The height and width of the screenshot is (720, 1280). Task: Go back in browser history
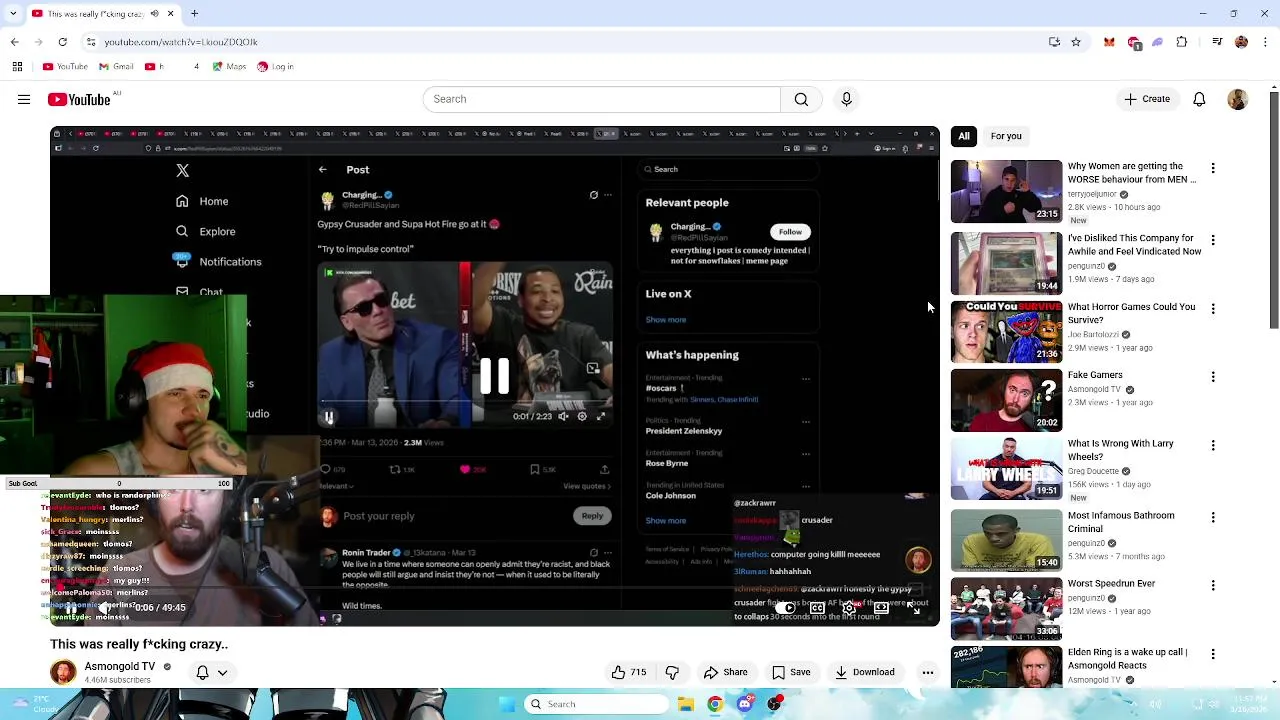14,42
